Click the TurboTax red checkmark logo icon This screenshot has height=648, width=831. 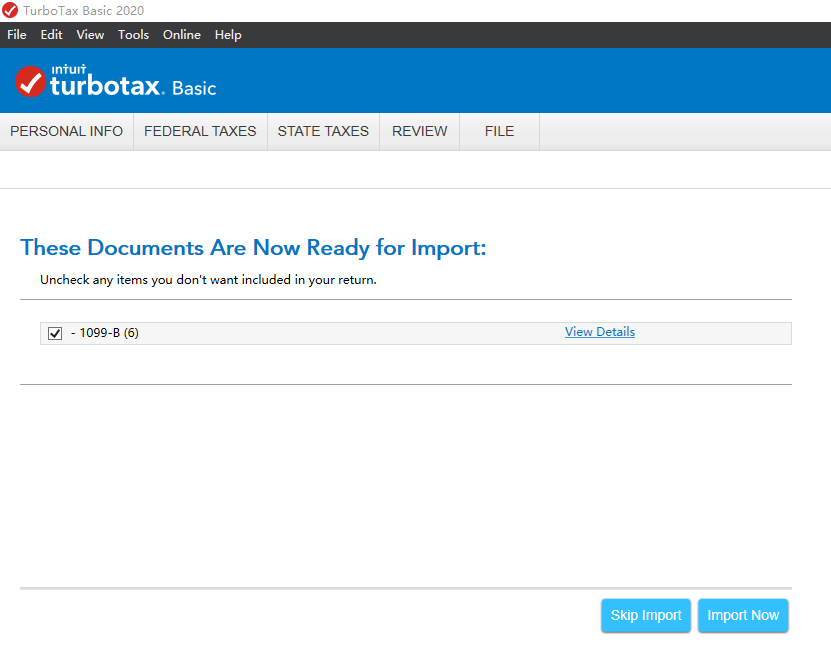pos(31,82)
